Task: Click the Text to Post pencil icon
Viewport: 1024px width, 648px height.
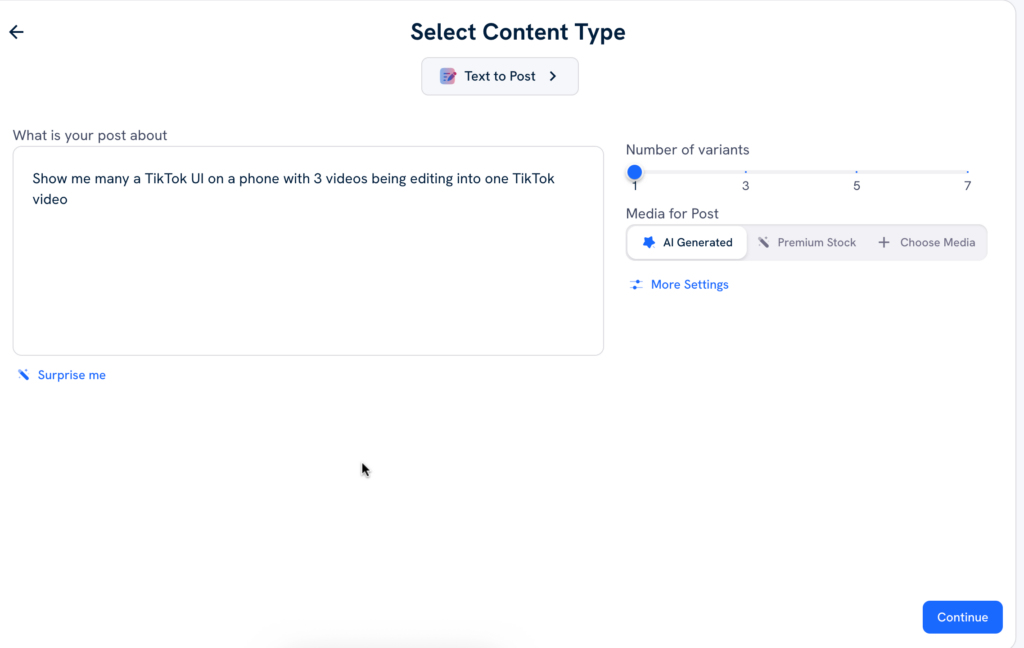Action: pos(448,76)
